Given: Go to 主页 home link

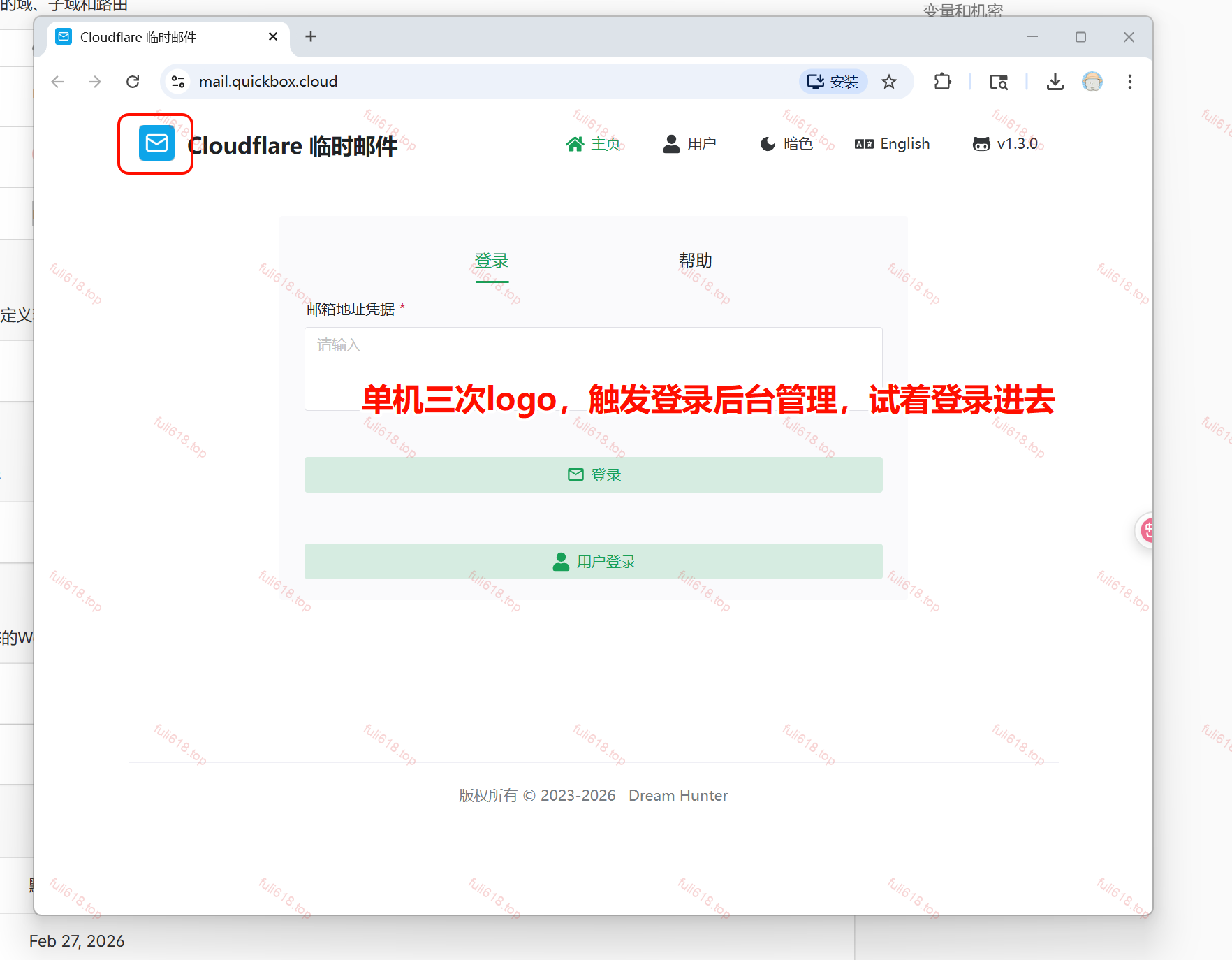Looking at the screenshot, I should [x=593, y=144].
